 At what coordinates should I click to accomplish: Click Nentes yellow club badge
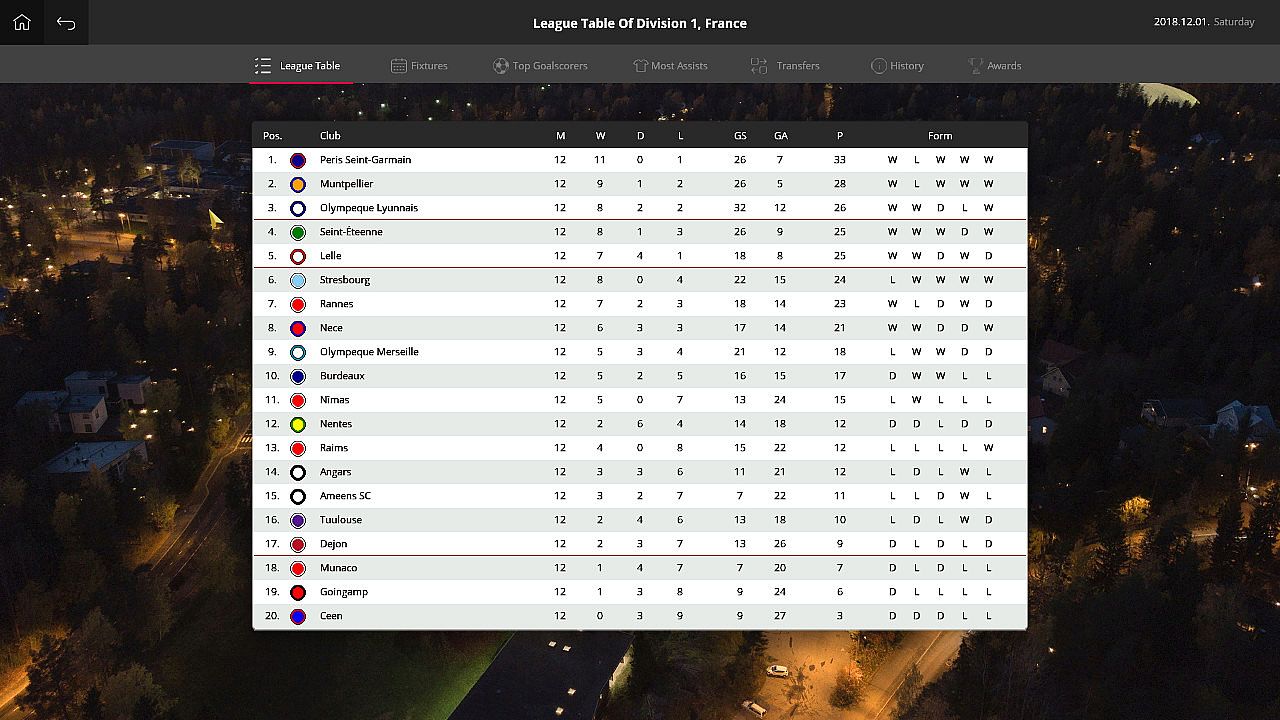point(298,424)
